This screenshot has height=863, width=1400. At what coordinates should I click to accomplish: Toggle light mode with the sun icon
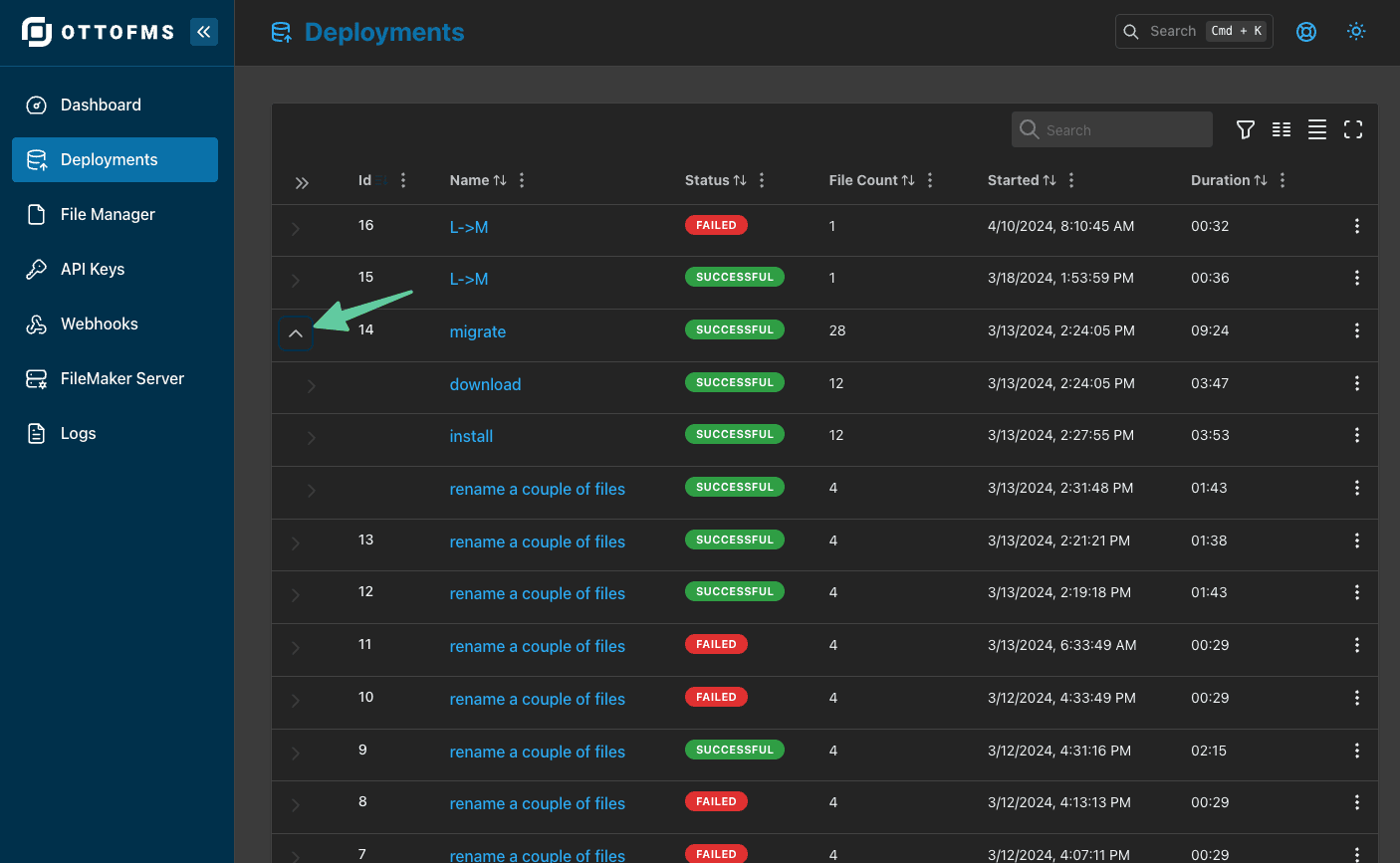click(x=1356, y=31)
